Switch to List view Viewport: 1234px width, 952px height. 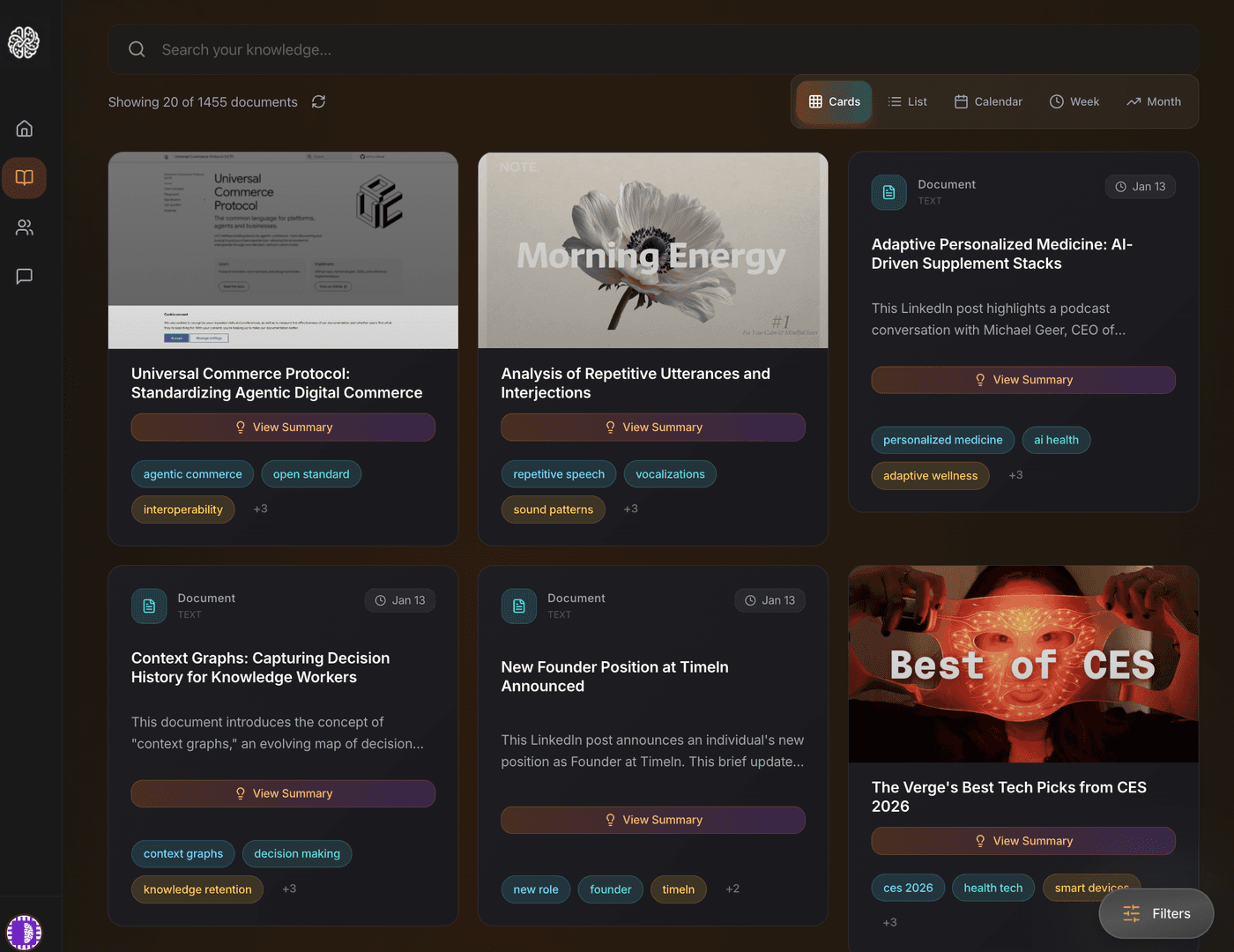[907, 101]
